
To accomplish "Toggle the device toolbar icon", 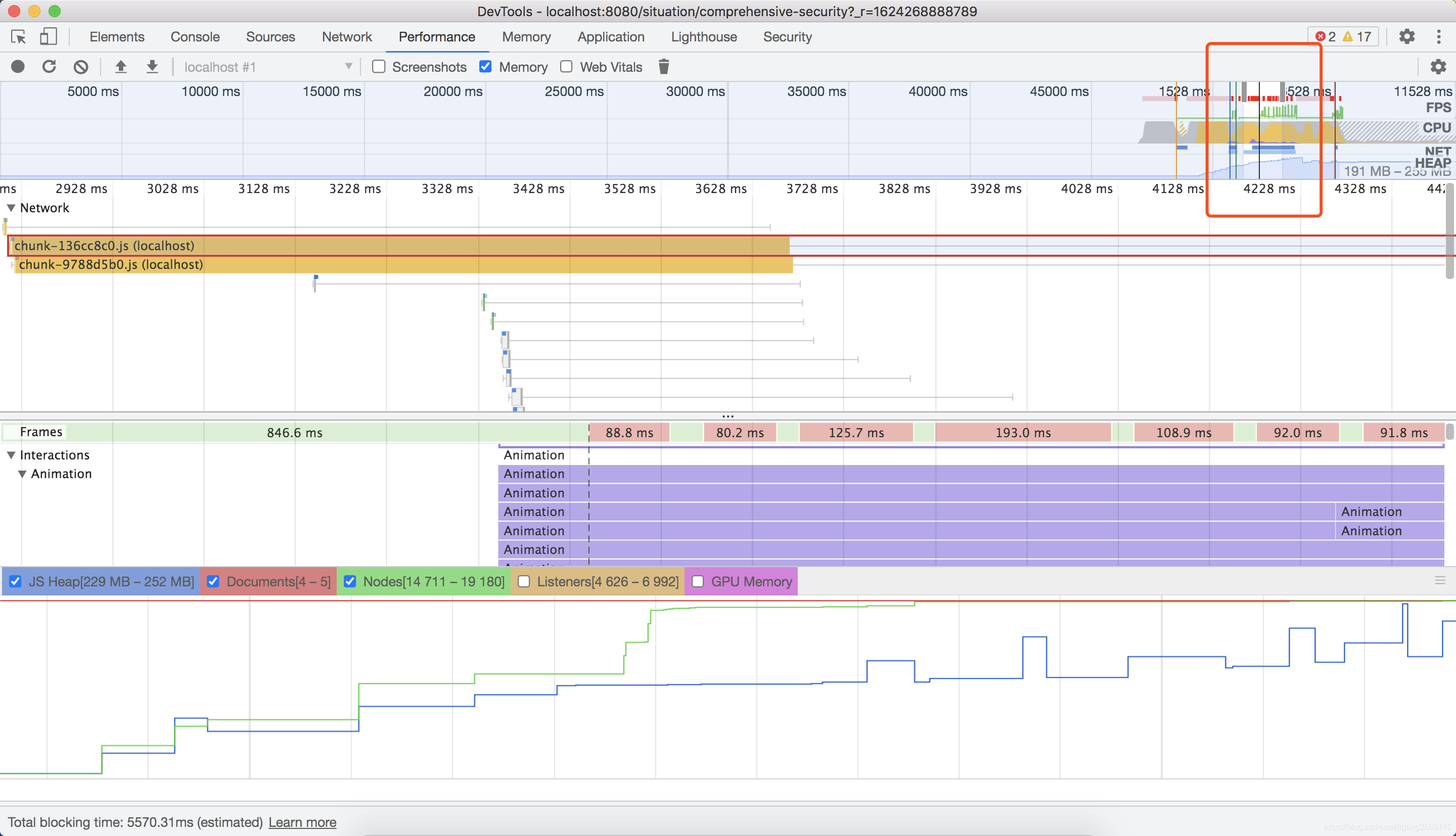I will [x=48, y=37].
